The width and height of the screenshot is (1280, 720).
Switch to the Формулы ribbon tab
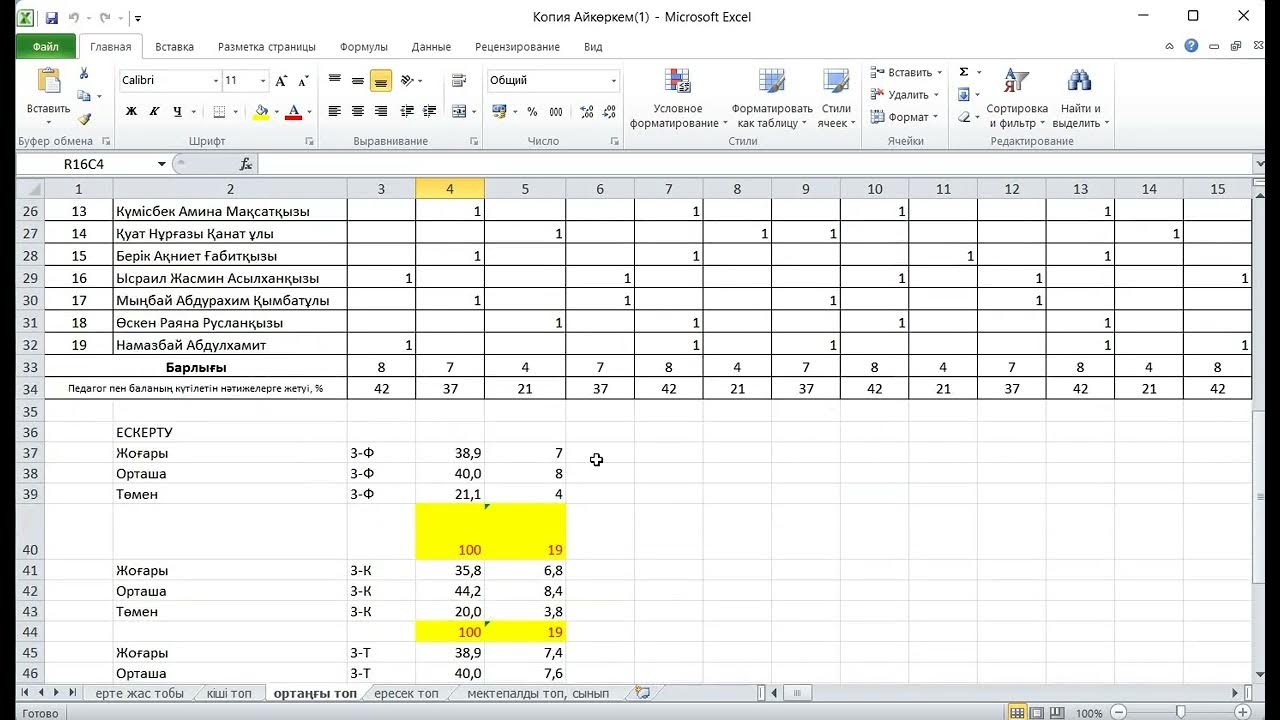(x=364, y=46)
